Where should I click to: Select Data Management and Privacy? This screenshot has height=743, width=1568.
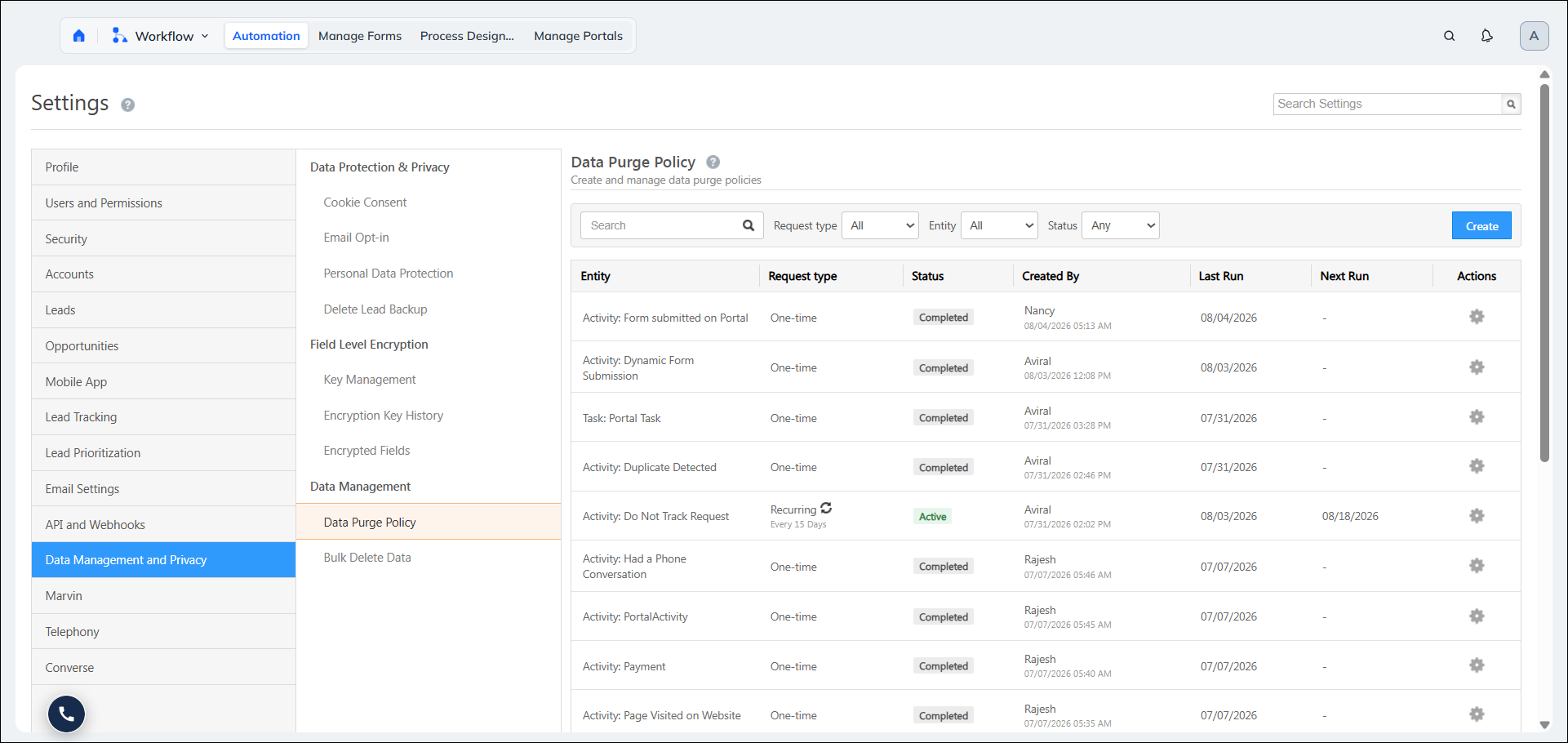point(163,560)
